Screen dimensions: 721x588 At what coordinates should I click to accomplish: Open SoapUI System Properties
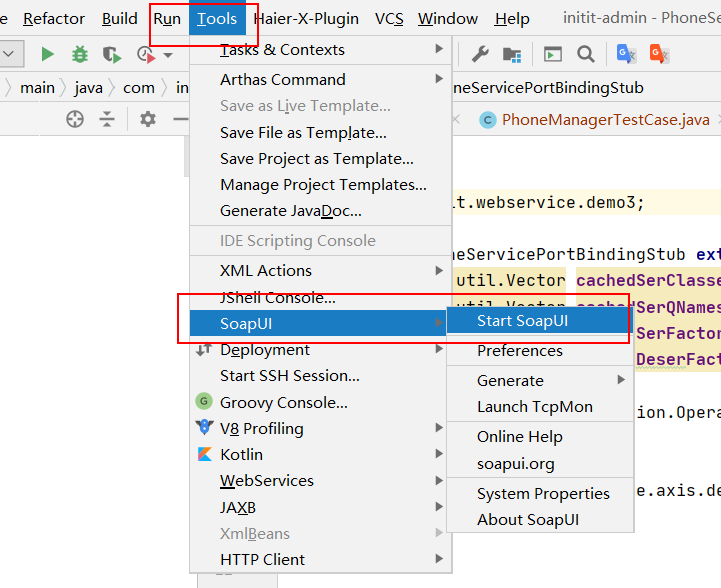point(540,493)
